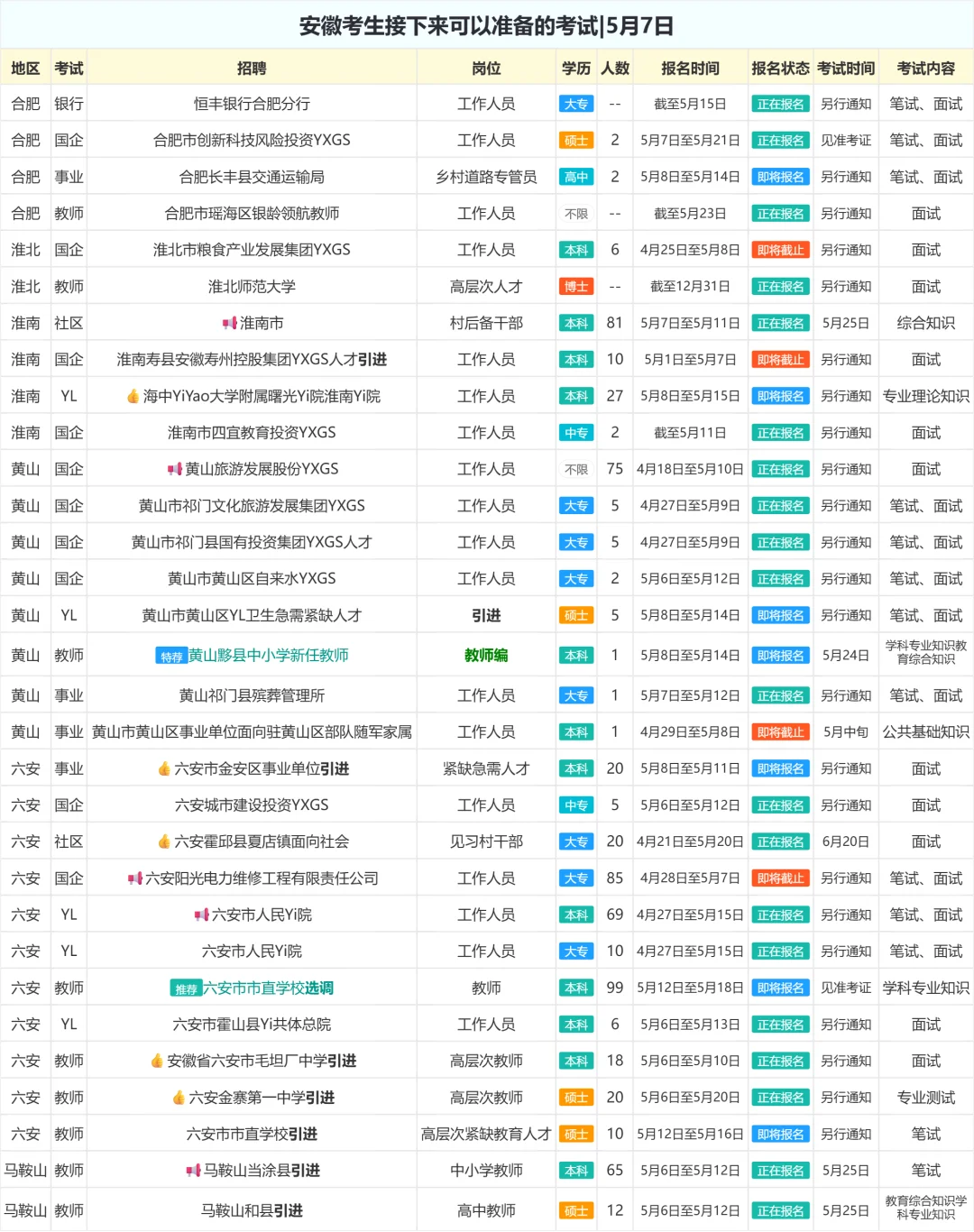Click the 中专 badge in 淮南市四宜教育投资YXGS row
This screenshot has width=974, height=1232.
(x=576, y=433)
